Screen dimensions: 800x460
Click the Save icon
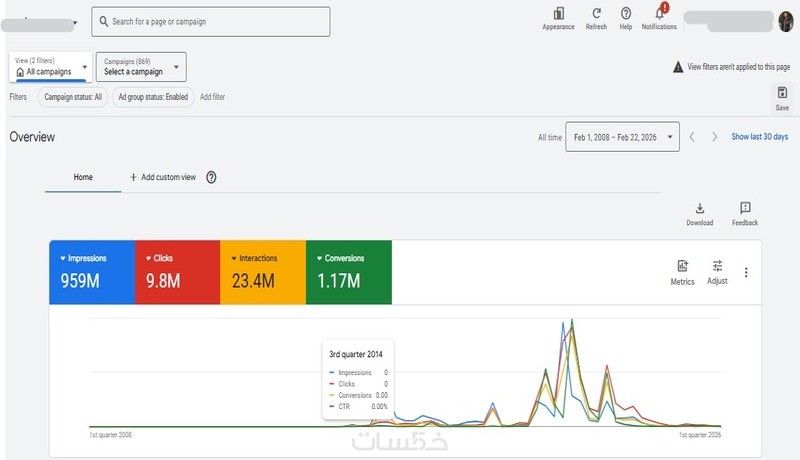pyautogui.click(x=782, y=93)
